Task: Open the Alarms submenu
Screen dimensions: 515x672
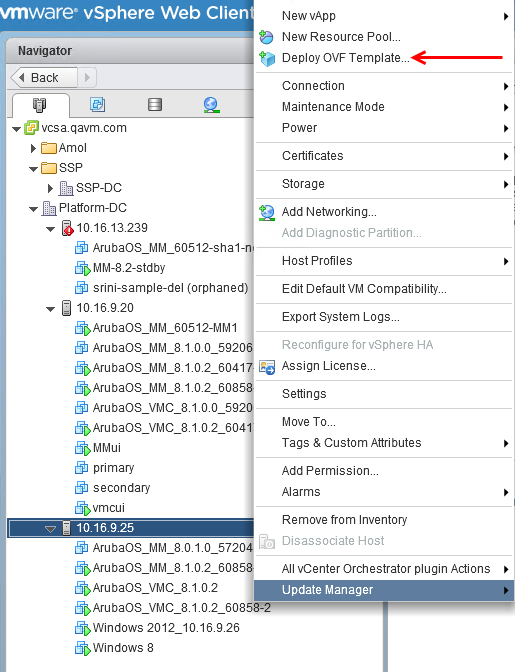Action: 384,492
